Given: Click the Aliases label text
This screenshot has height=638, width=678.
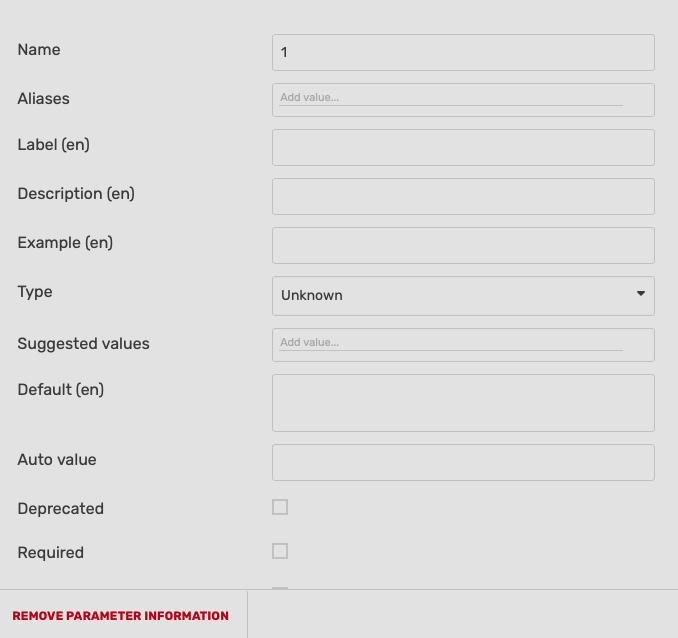Looking at the screenshot, I should [44, 99].
